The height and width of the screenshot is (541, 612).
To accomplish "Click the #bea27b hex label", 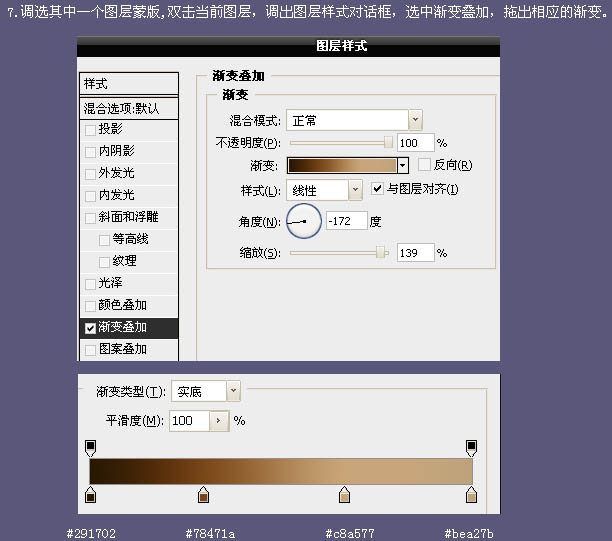I will pos(469,533).
